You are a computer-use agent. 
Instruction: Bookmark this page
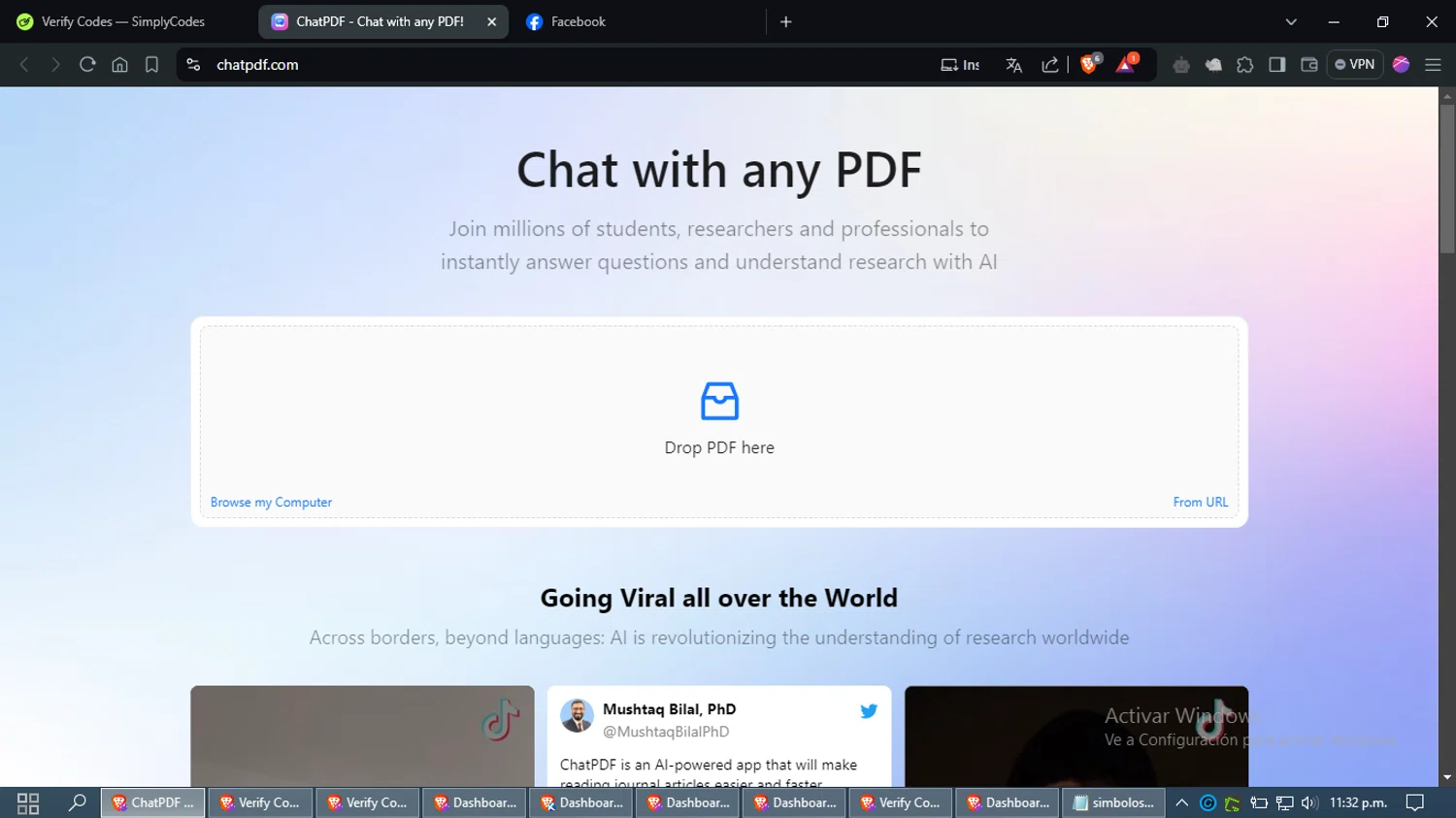(x=151, y=65)
